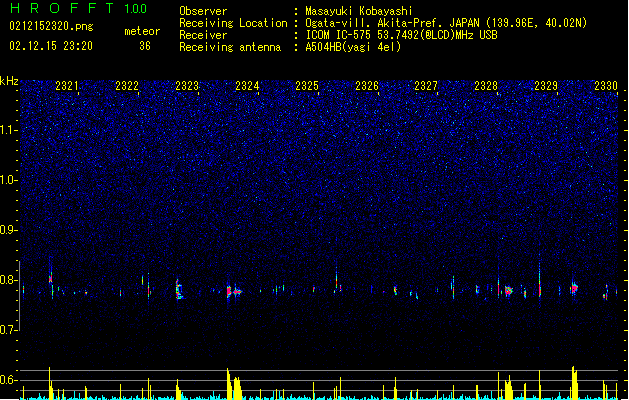
Task: Select the filename 0212152320.png
Action: click(x=51, y=26)
